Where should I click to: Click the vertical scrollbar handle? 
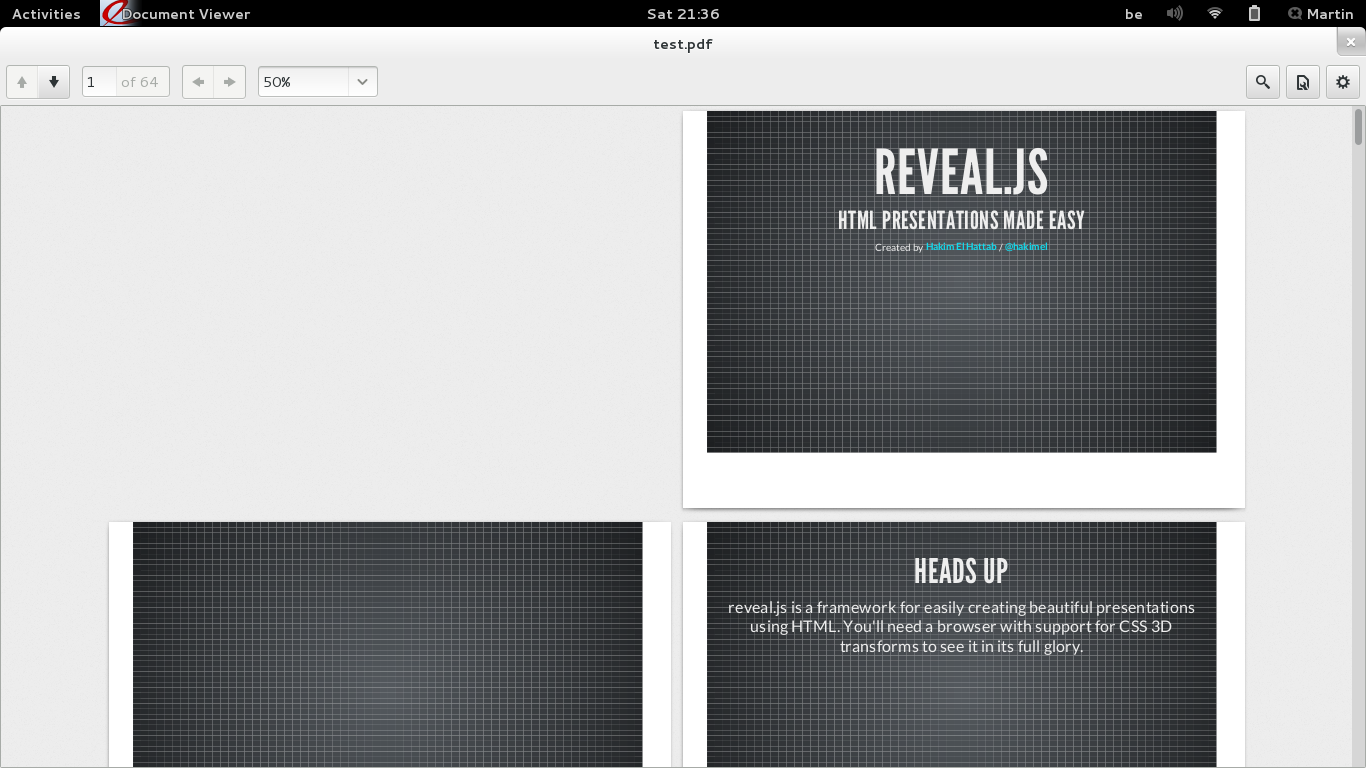(x=1359, y=127)
